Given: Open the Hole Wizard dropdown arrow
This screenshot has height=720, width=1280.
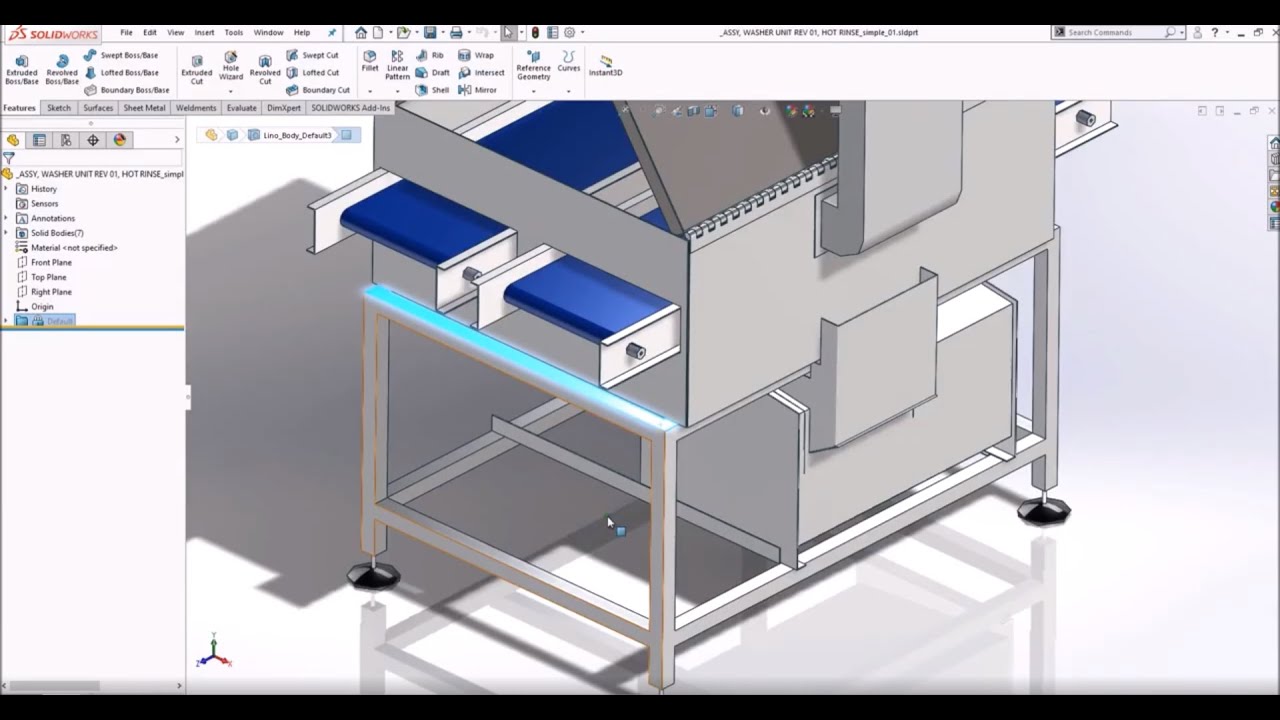Looking at the screenshot, I should (231, 91).
